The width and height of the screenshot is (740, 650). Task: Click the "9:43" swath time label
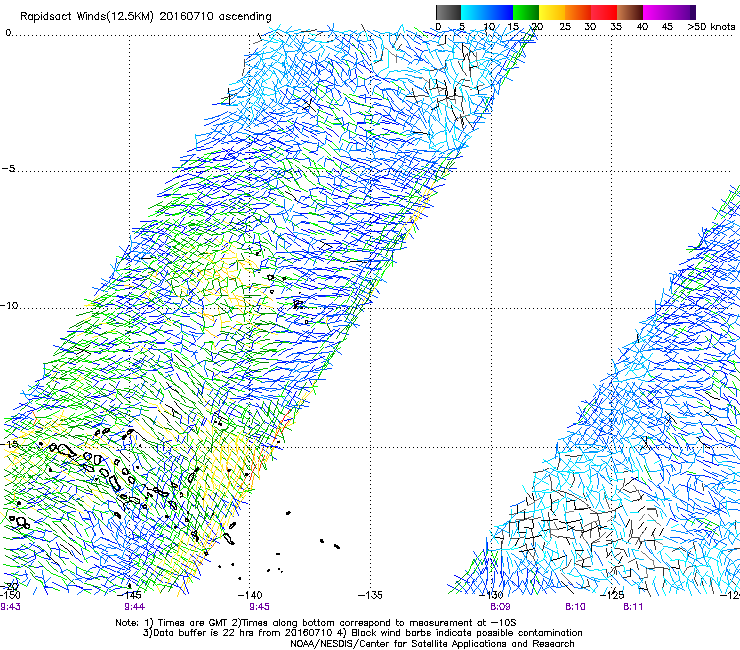click(10, 607)
